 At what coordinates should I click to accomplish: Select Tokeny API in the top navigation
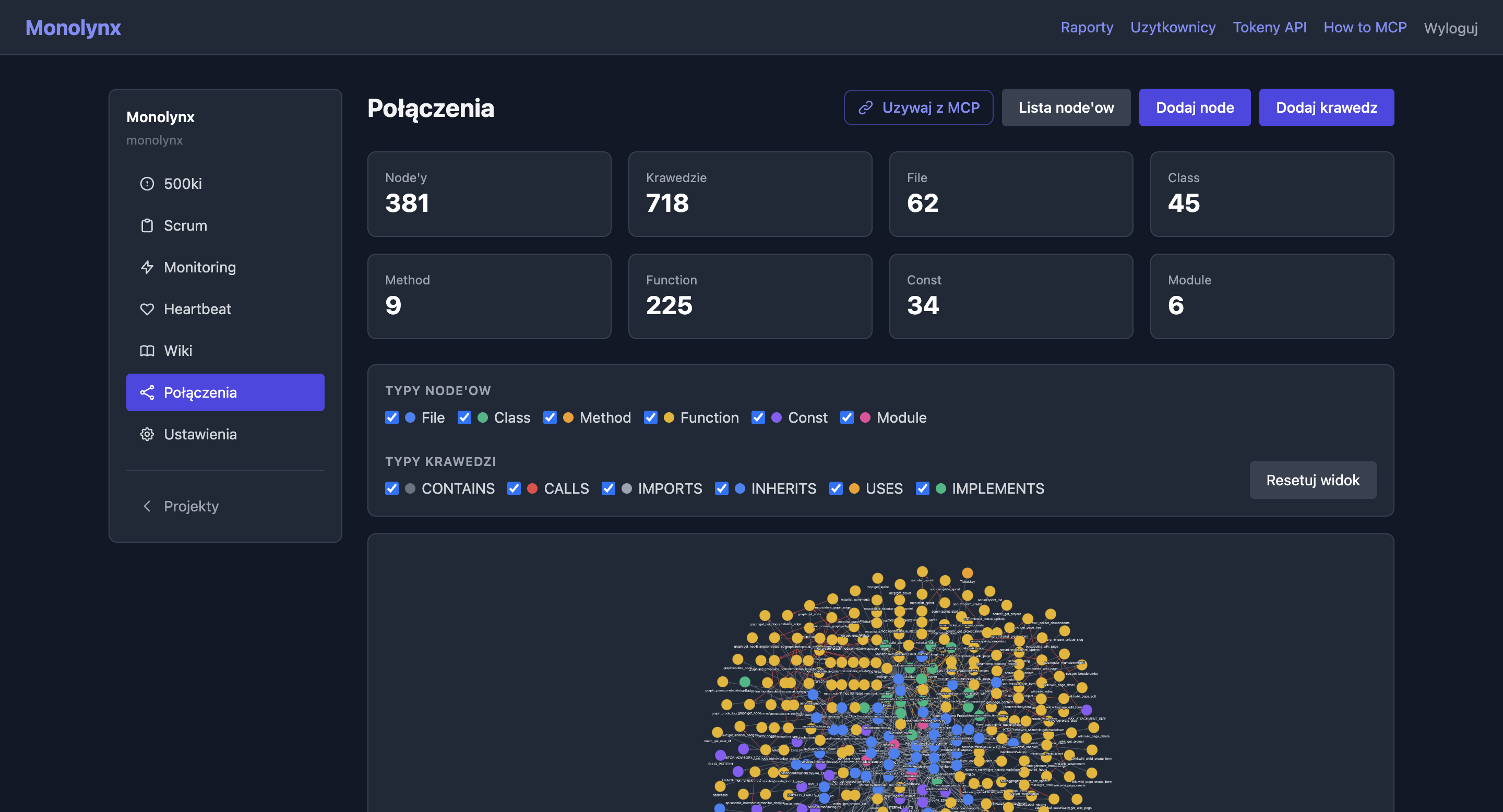1270,28
